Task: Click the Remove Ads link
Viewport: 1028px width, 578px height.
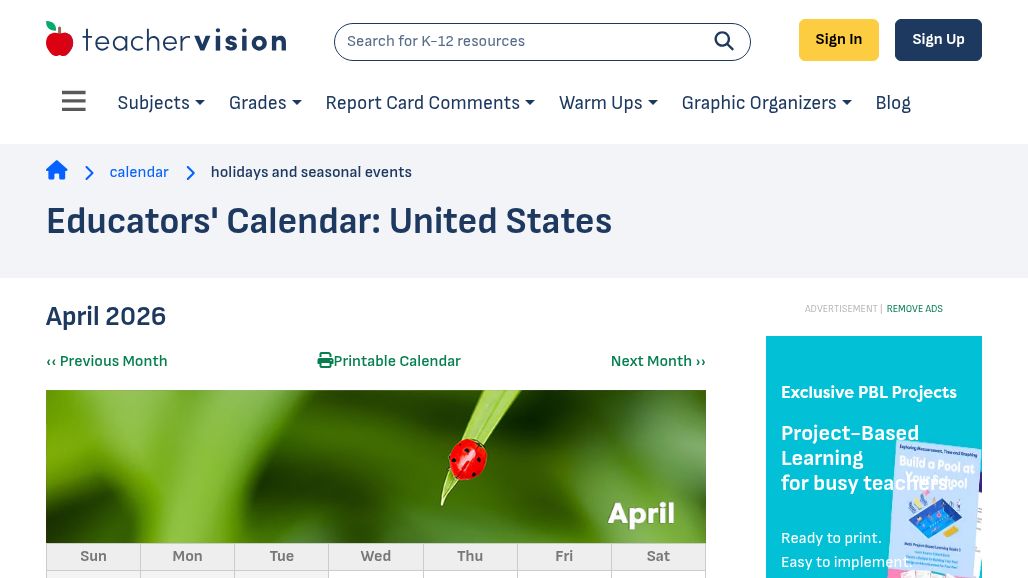Action: [x=914, y=309]
